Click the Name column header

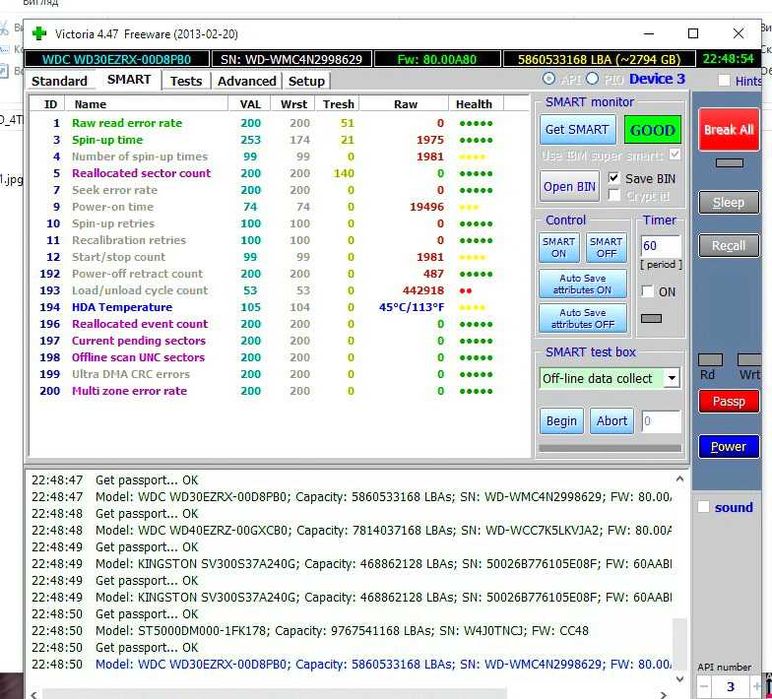pyautogui.click(x=148, y=104)
